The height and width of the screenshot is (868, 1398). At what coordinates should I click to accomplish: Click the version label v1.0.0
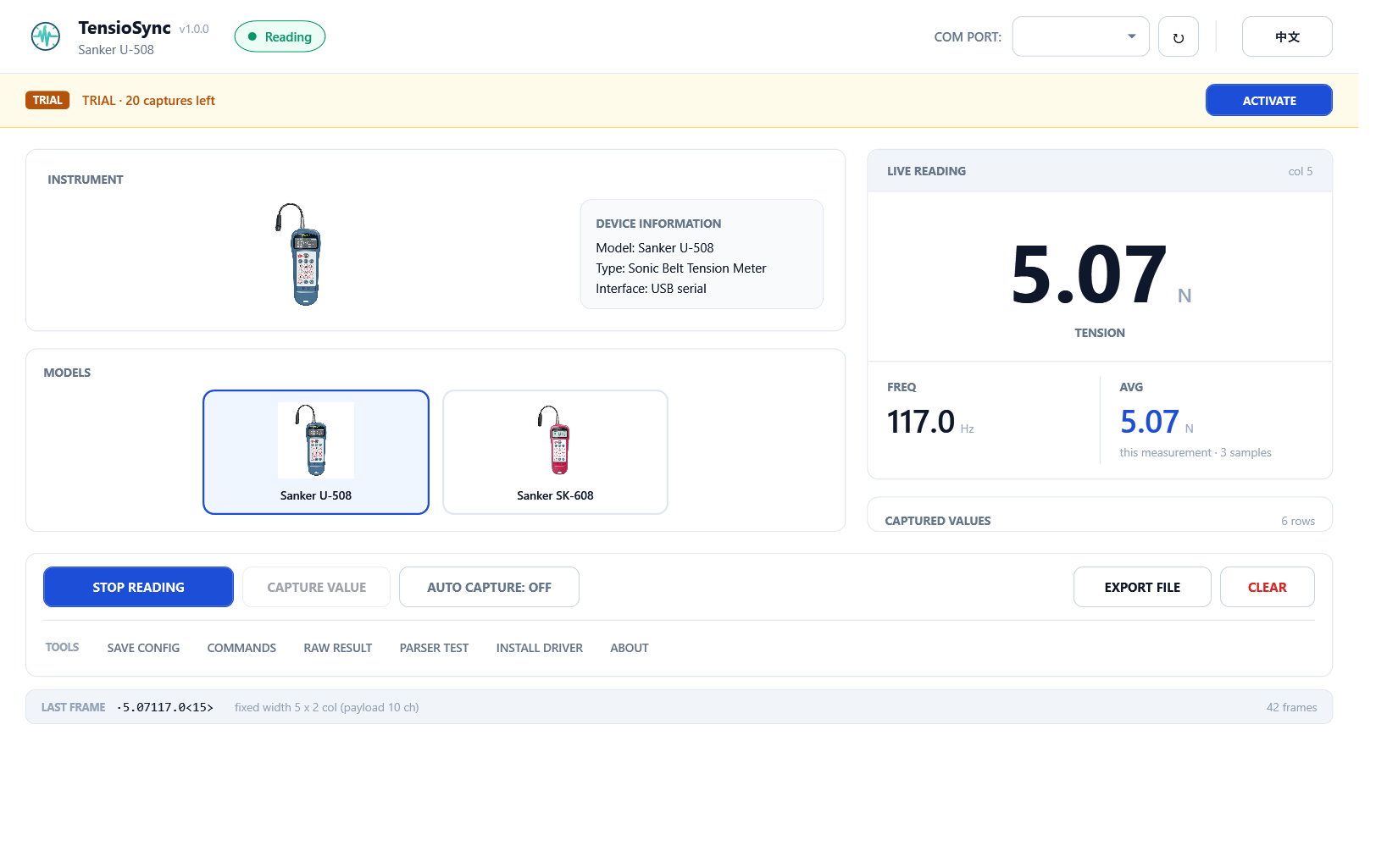click(x=194, y=29)
